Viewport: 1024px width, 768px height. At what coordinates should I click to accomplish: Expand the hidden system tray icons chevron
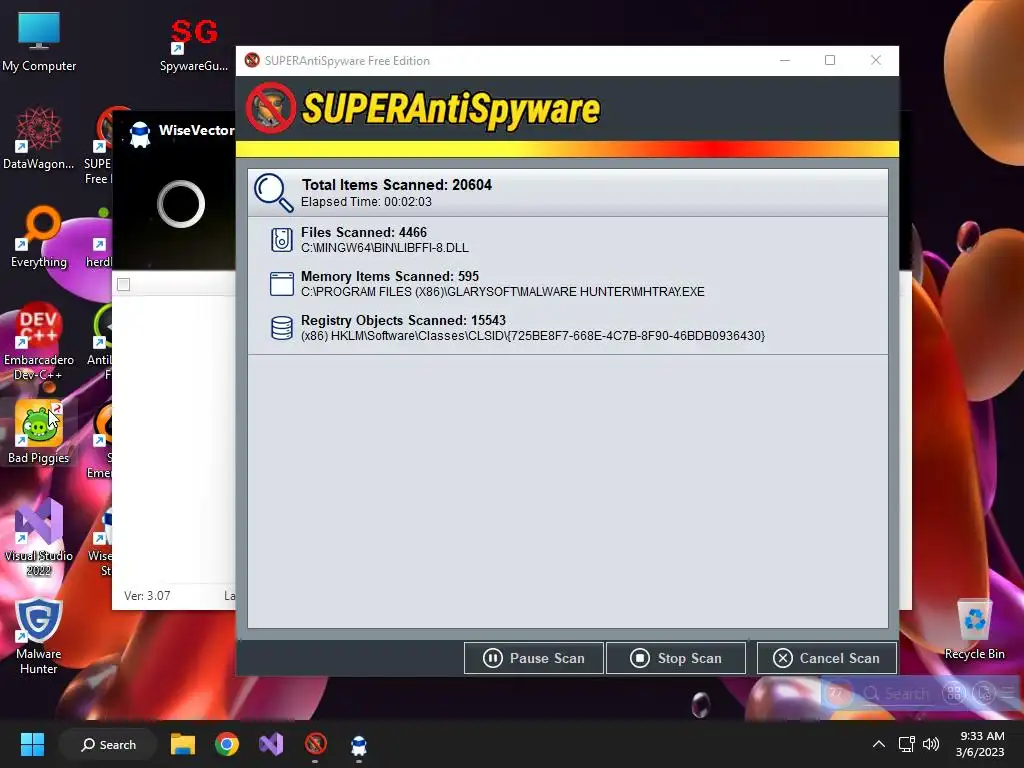point(879,744)
